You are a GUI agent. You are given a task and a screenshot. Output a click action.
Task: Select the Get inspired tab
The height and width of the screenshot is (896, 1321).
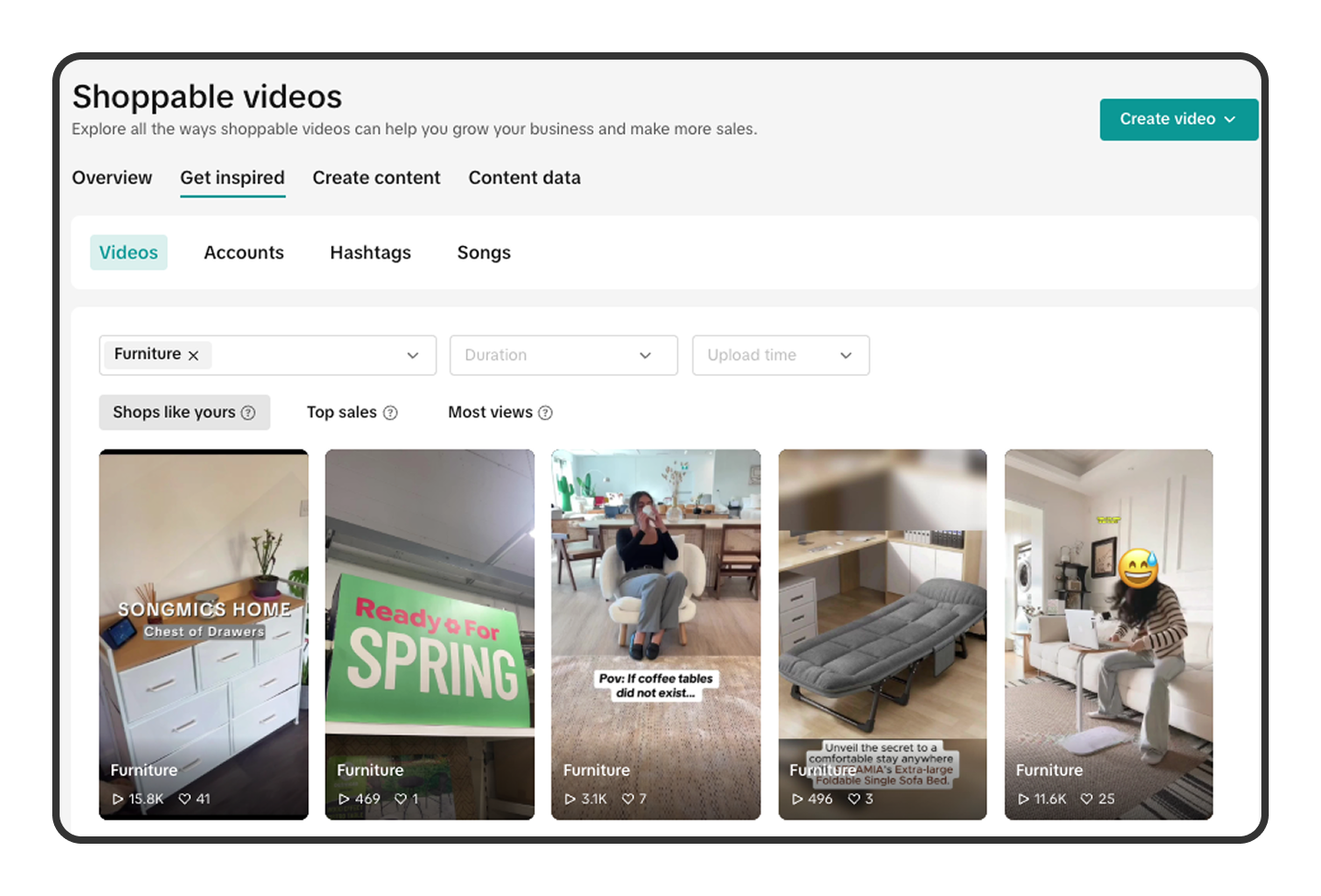click(232, 178)
